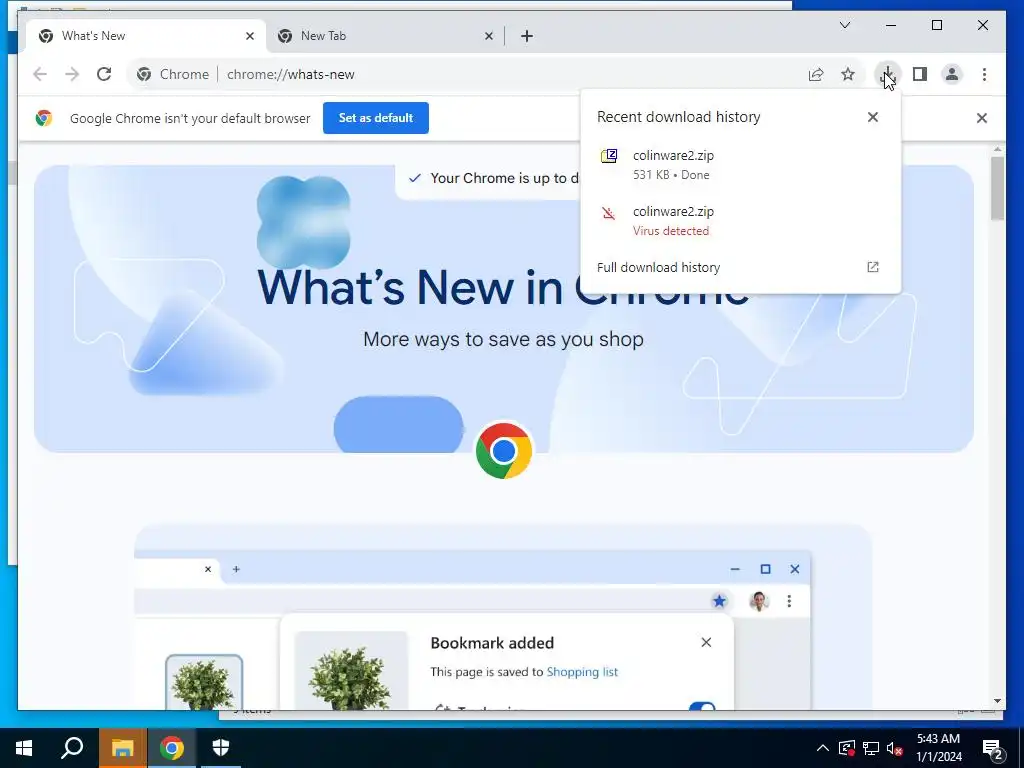This screenshot has height=768, width=1024.
Task: Click the forward navigation arrow
Action: 72,74
